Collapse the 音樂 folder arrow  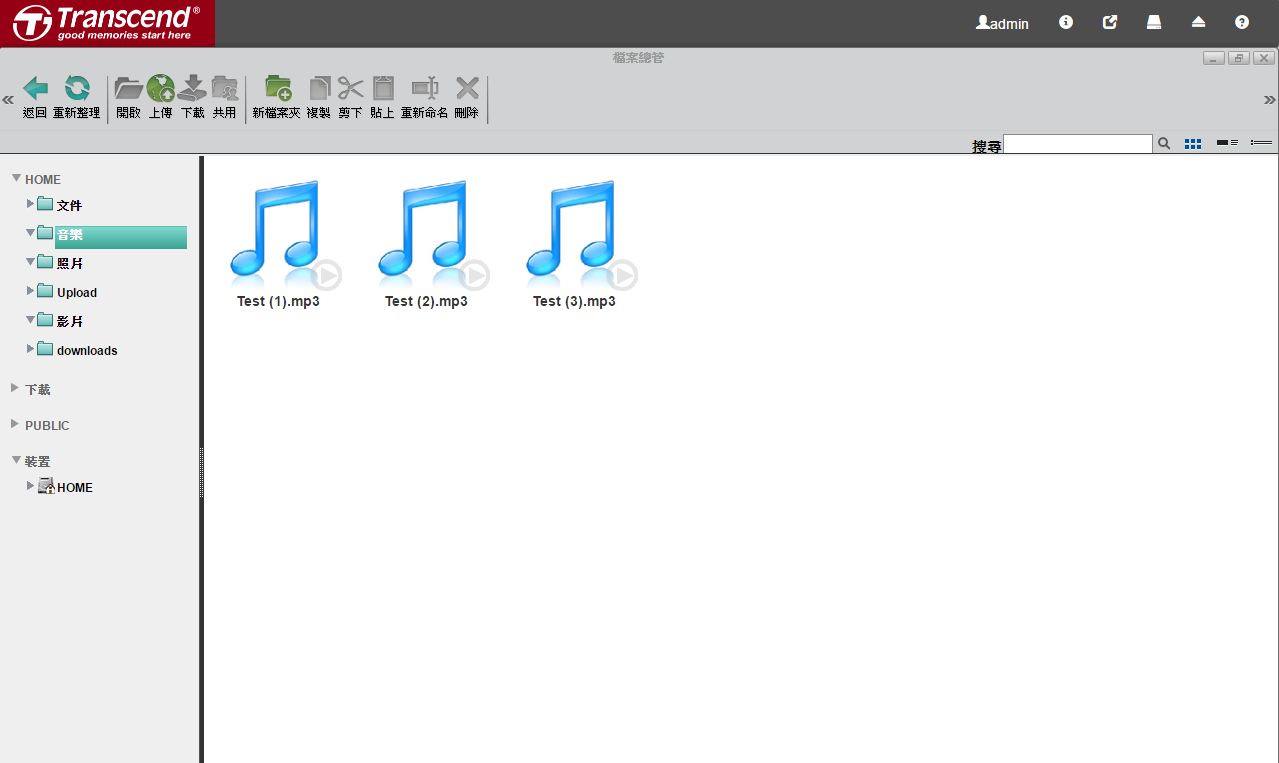coord(31,232)
